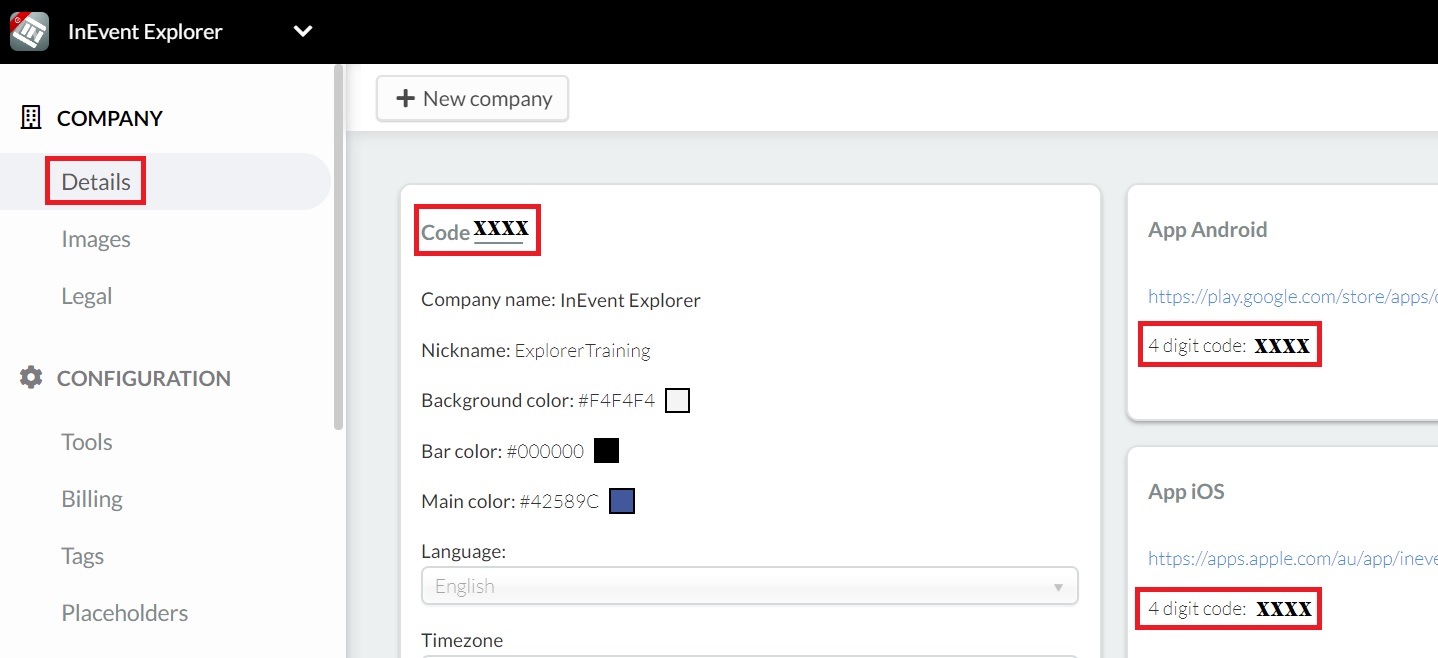Click the App iOS 4 digit code value
This screenshot has width=1438, height=658.
tap(1284, 608)
